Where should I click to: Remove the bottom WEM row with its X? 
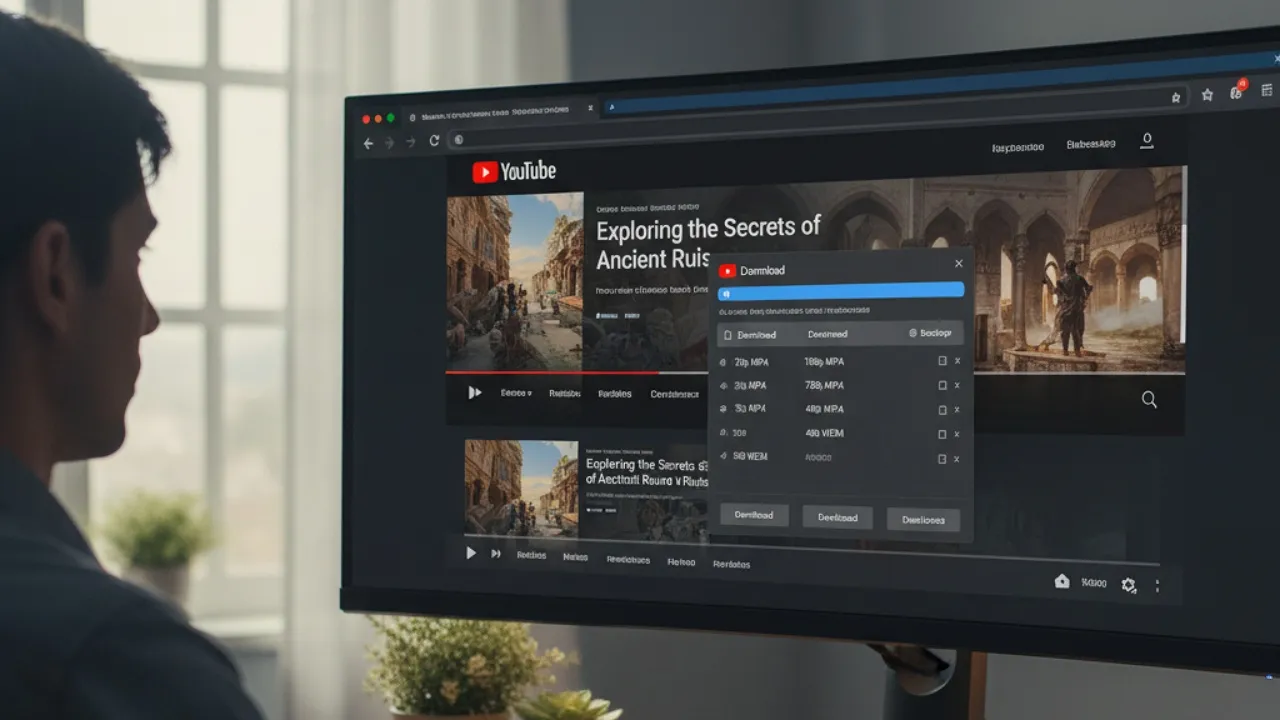957,459
